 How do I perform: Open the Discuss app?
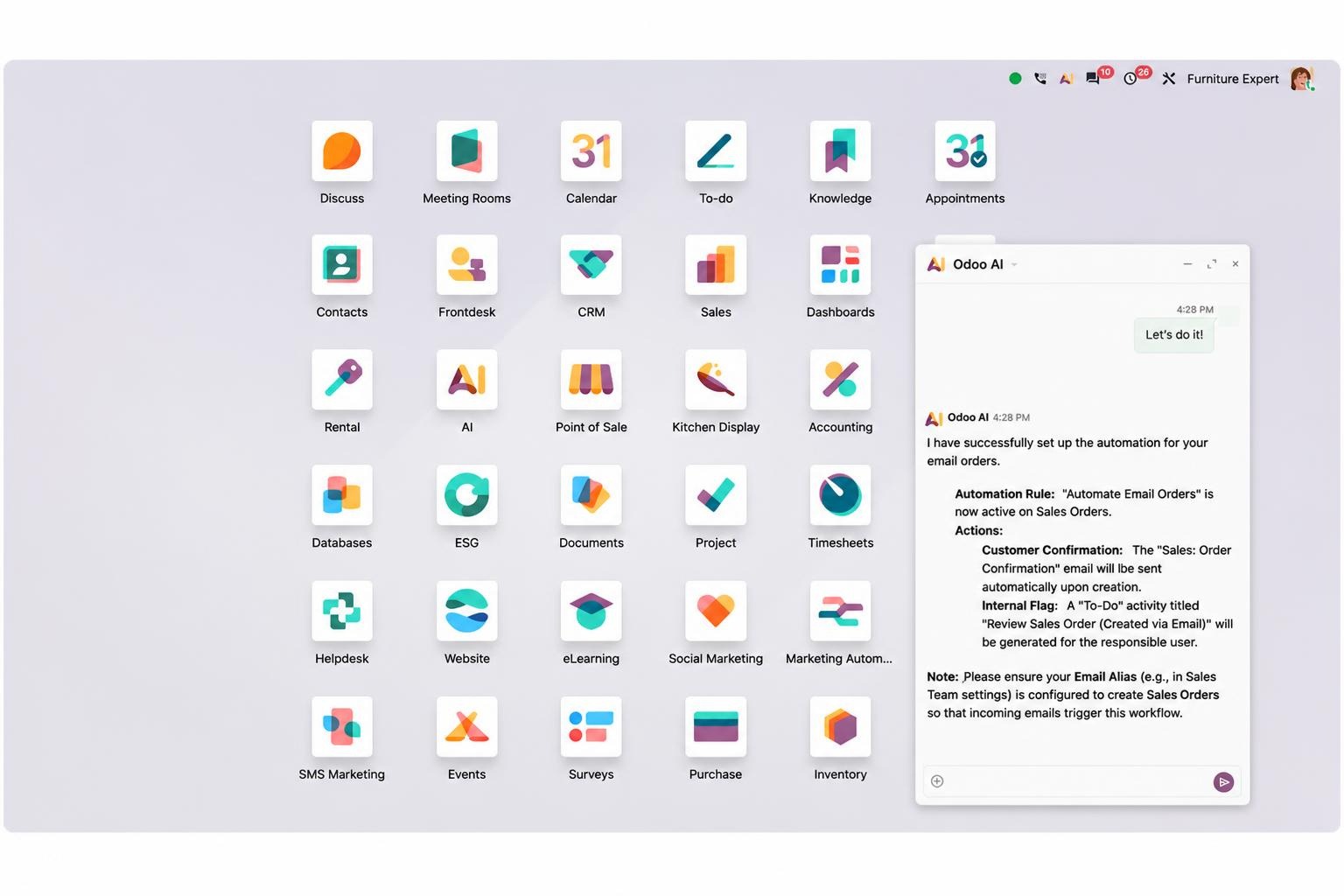click(341, 151)
